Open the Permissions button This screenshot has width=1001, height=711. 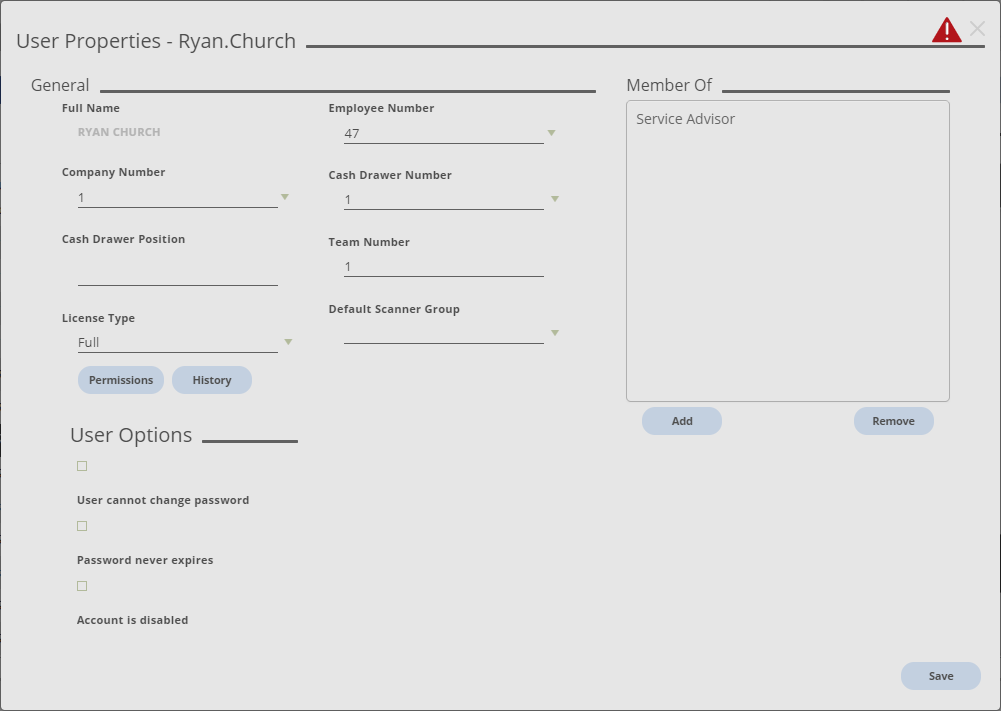click(x=121, y=380)
